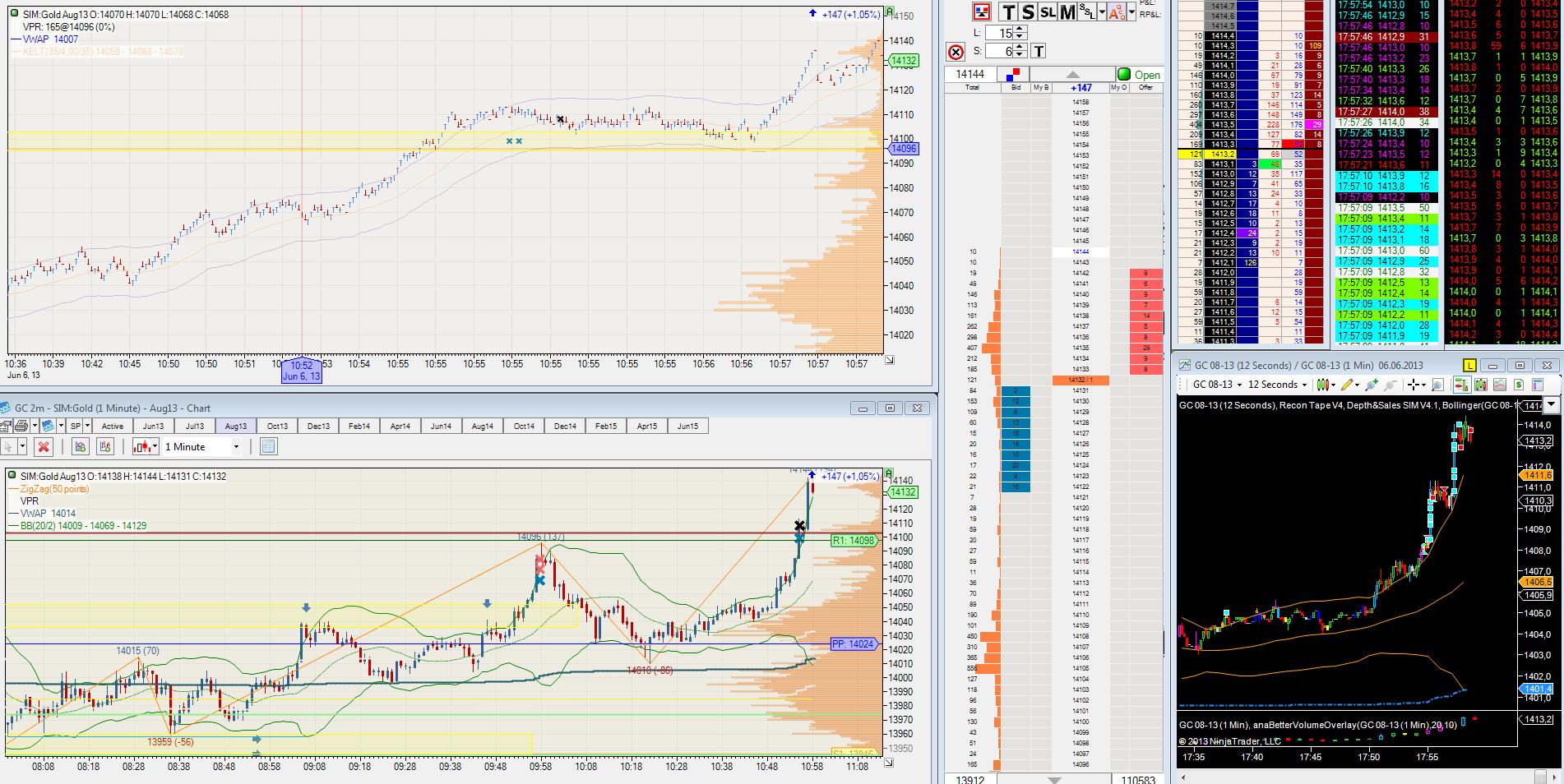Click the pointer tool icon in chart toolbar
The width and height of the screenshot is (1564, 784).
point(9,446)
